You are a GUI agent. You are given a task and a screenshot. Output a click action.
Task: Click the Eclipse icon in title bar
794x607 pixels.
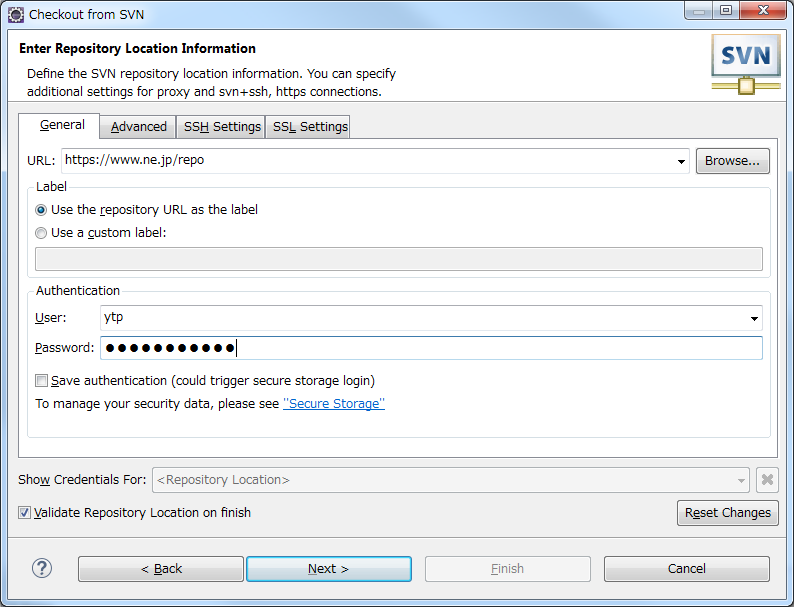[16, 15]
